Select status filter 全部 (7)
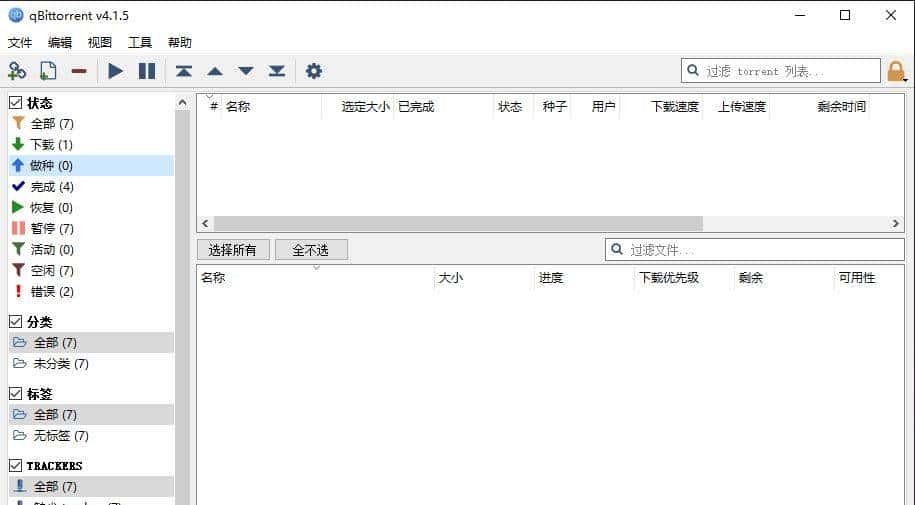 pyautogui.click(x=92, y=124)
